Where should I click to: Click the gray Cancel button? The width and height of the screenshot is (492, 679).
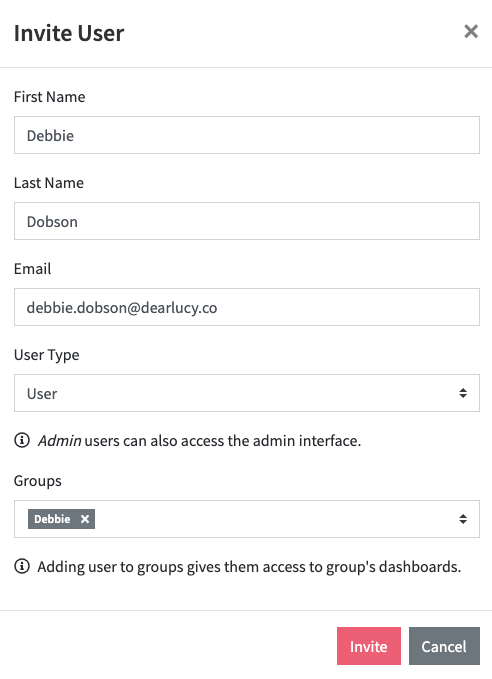(444, 646)
